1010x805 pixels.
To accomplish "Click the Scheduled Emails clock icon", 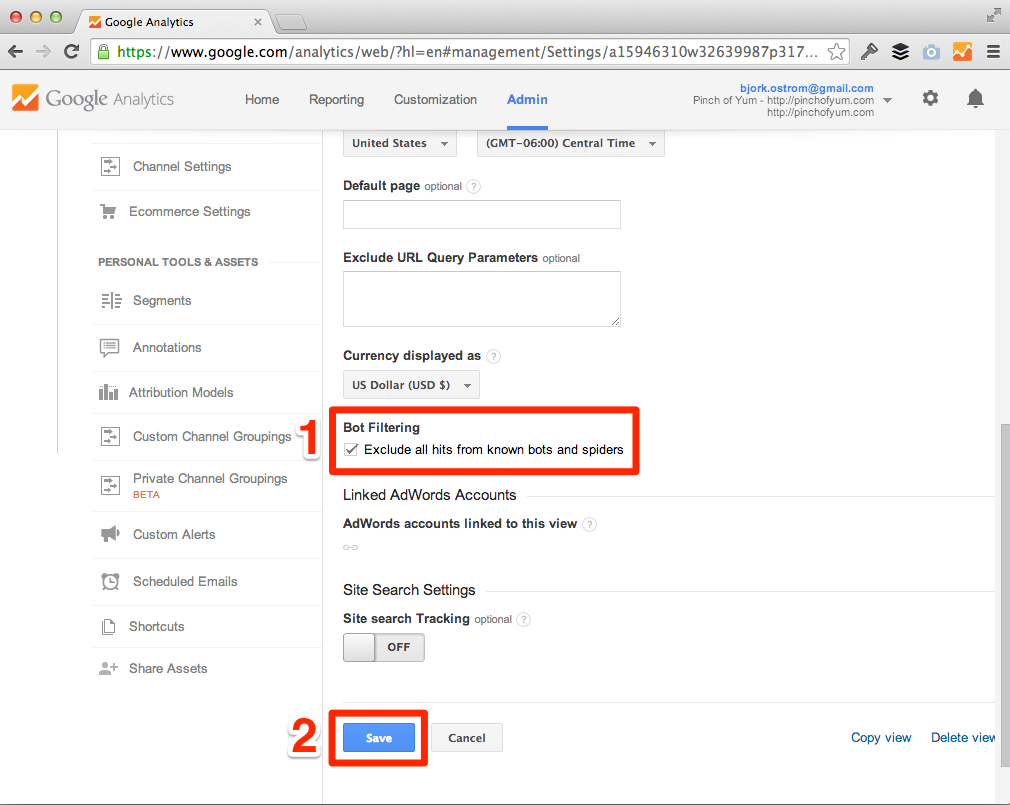I will (110, 582).
